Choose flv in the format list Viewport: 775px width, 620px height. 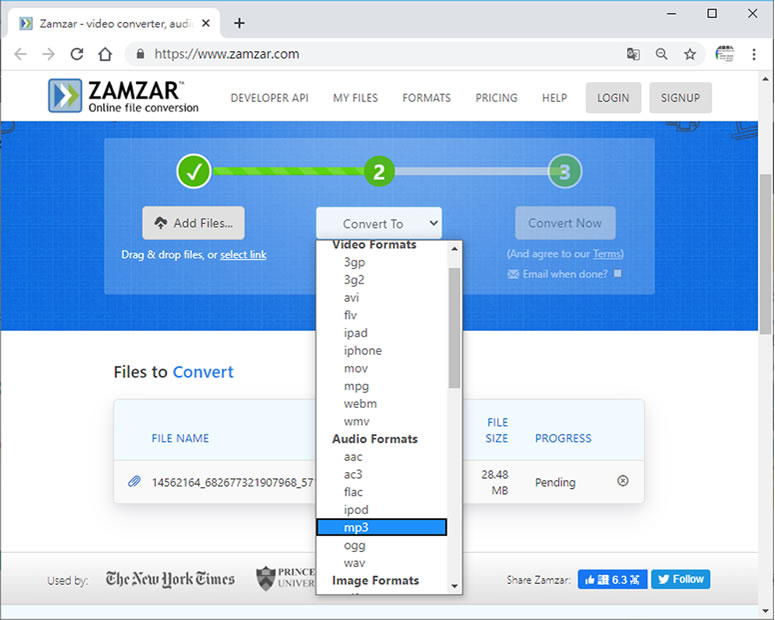pyautogui.click(x=382, y=315)
